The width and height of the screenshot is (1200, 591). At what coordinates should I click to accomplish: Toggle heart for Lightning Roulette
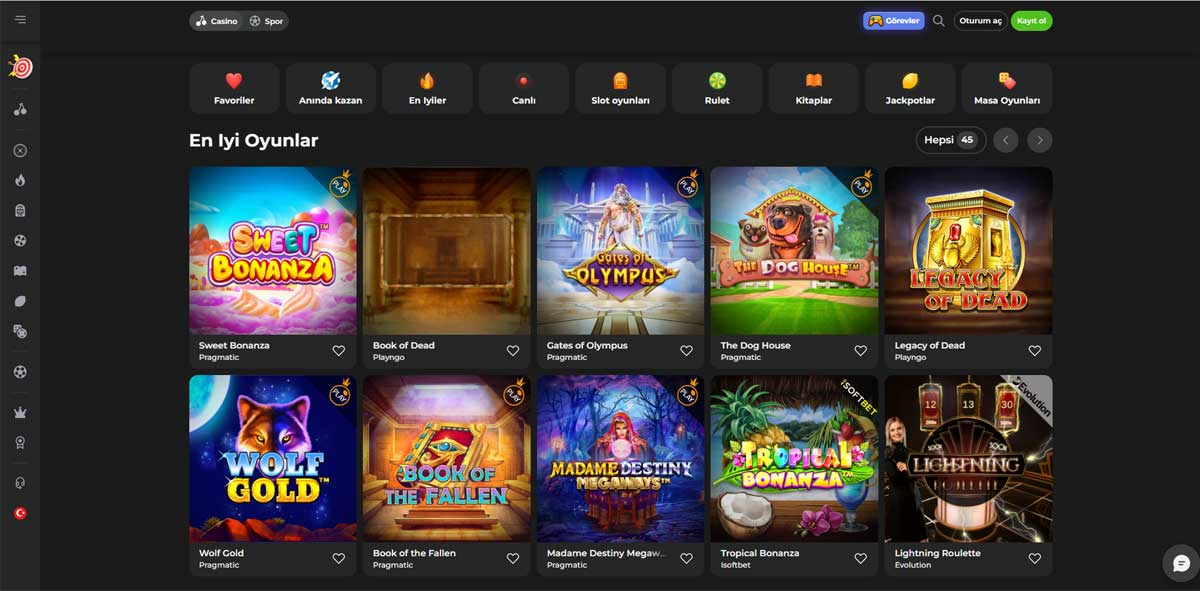click(x=1034, y=559)
